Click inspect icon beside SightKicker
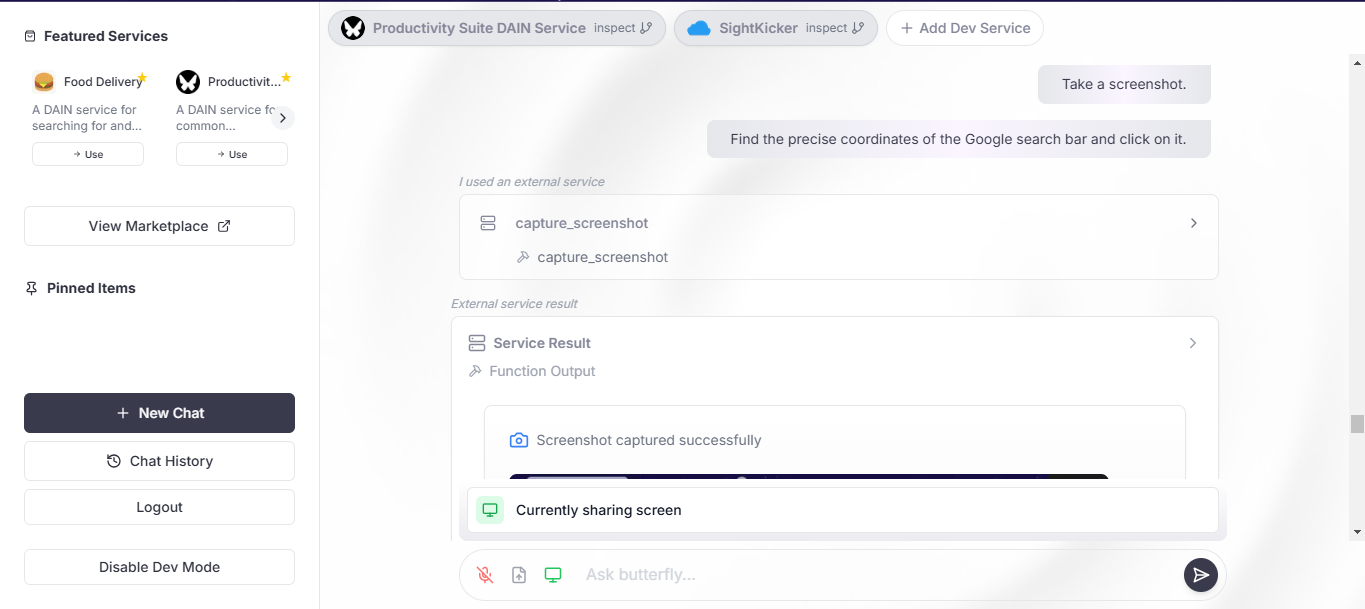The width and height of the screenshot is (1365, 609). click(858, 28)
